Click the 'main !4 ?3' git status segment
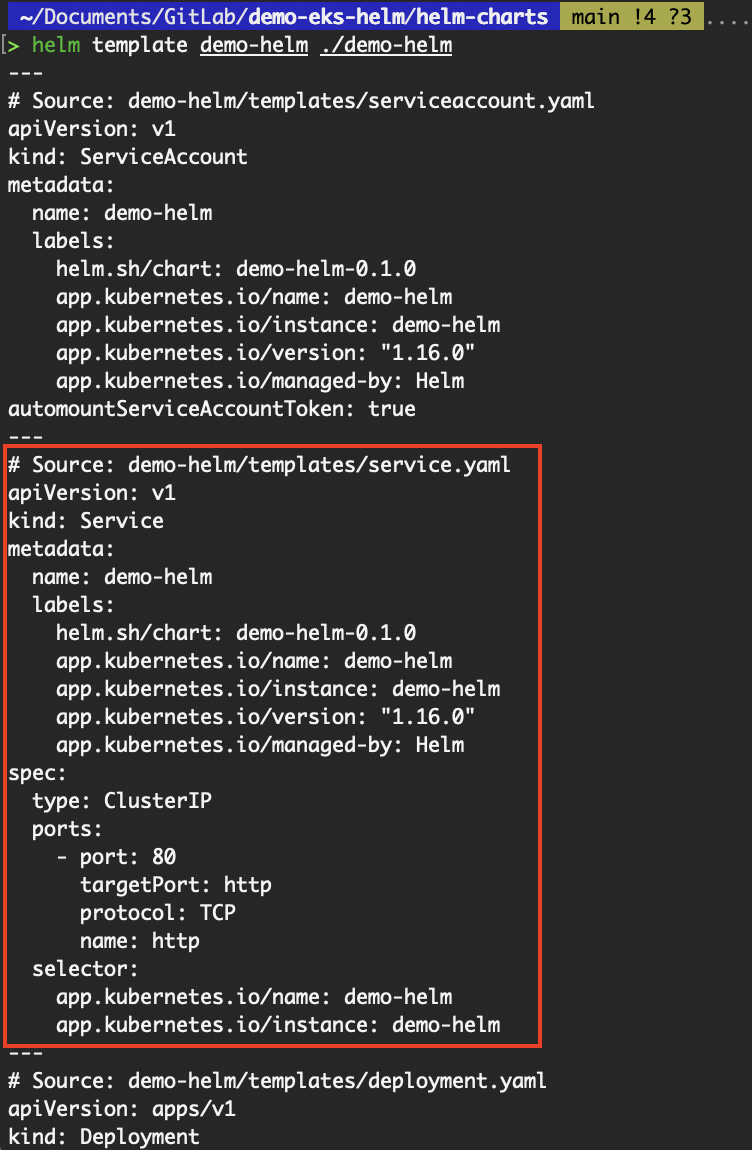752x1150 pixels. [x=631, y=17]
